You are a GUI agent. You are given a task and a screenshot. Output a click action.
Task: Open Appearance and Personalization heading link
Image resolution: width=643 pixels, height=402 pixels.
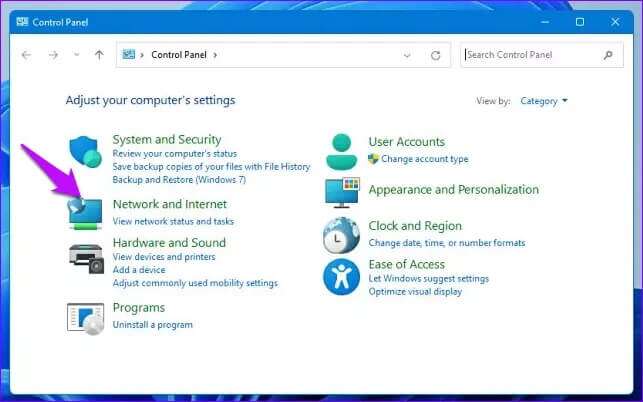pyautogui.click(x=454, y=190)
